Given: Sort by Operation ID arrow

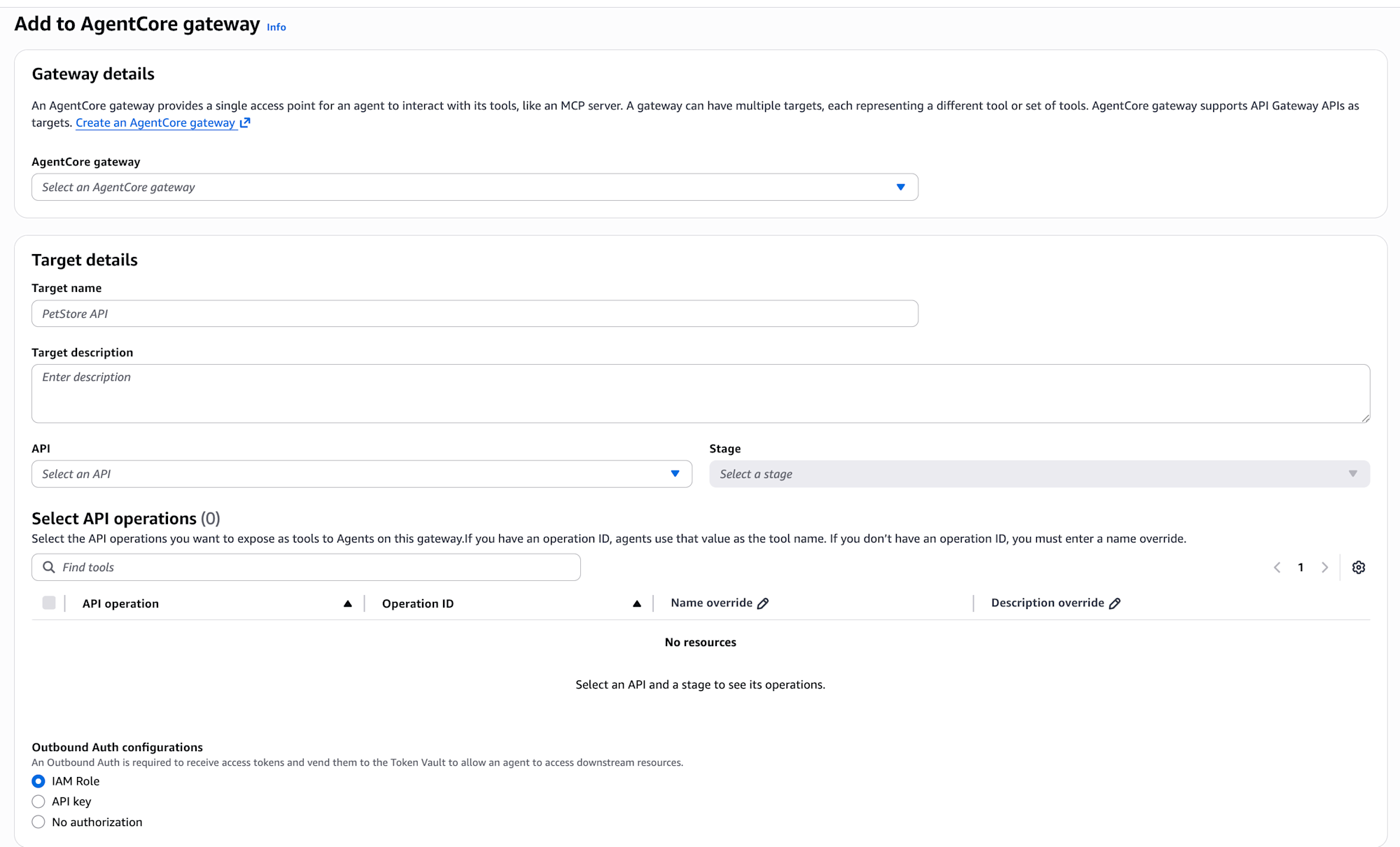Looking at the screenshot, I should click(x=636, y=603).
